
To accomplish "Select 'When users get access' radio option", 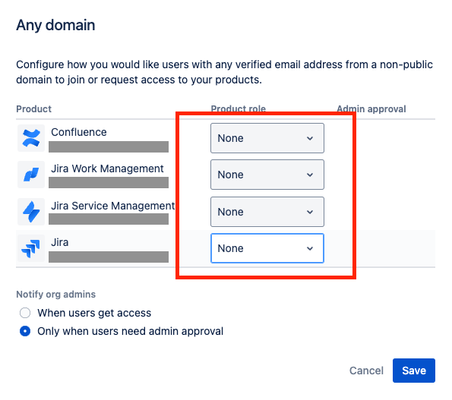I will click(x=25, y=313).
